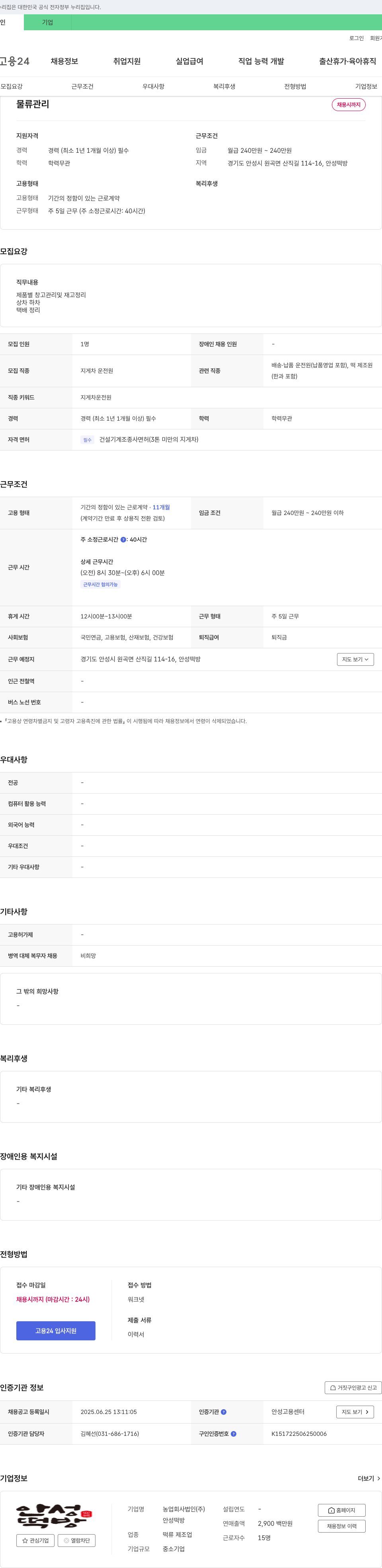Jump to 근무조건 section tab
This screenshot has height=1568, width=382.
click(83, 86)
